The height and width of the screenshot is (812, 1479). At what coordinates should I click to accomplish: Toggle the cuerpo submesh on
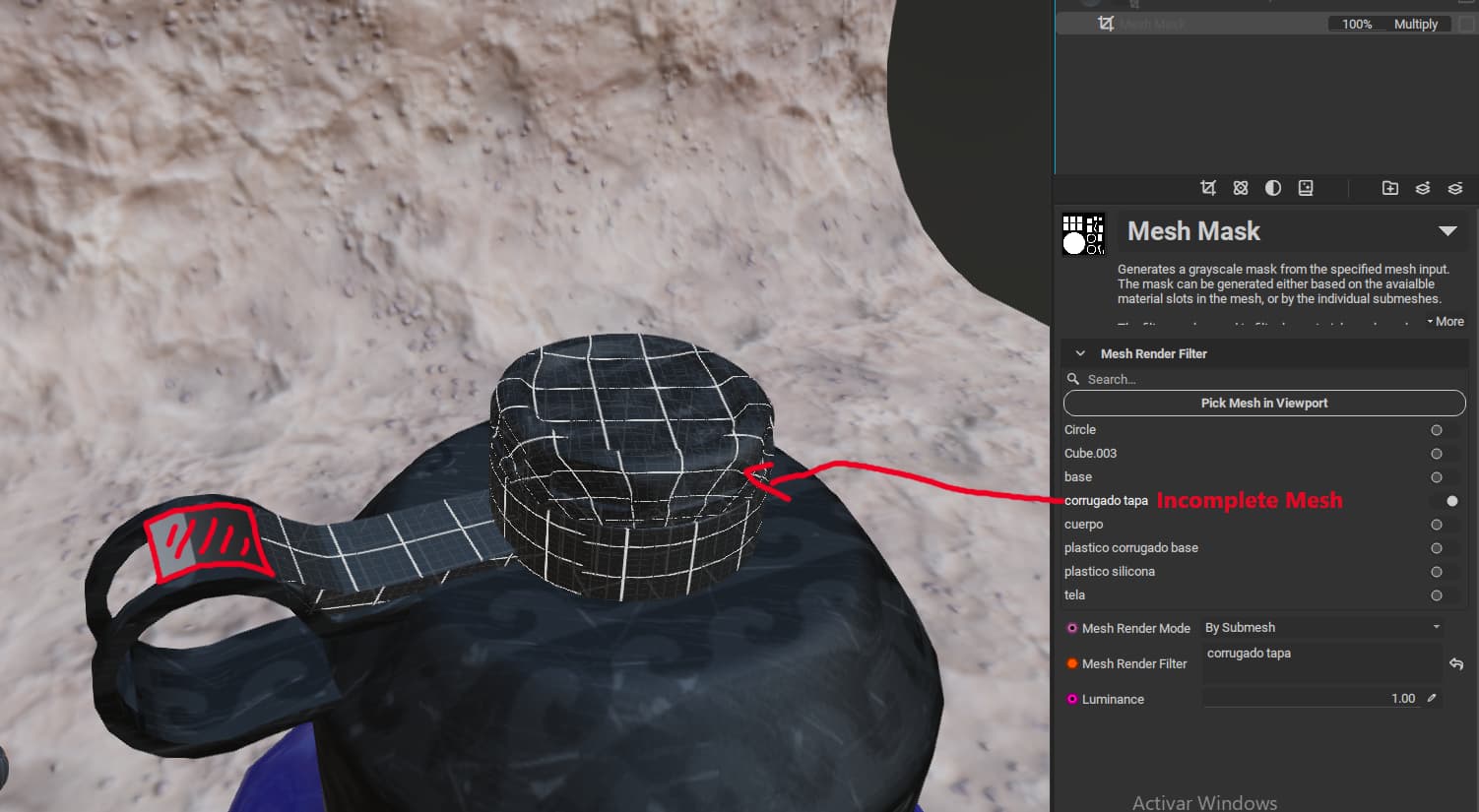click(x=1437, y=525)
